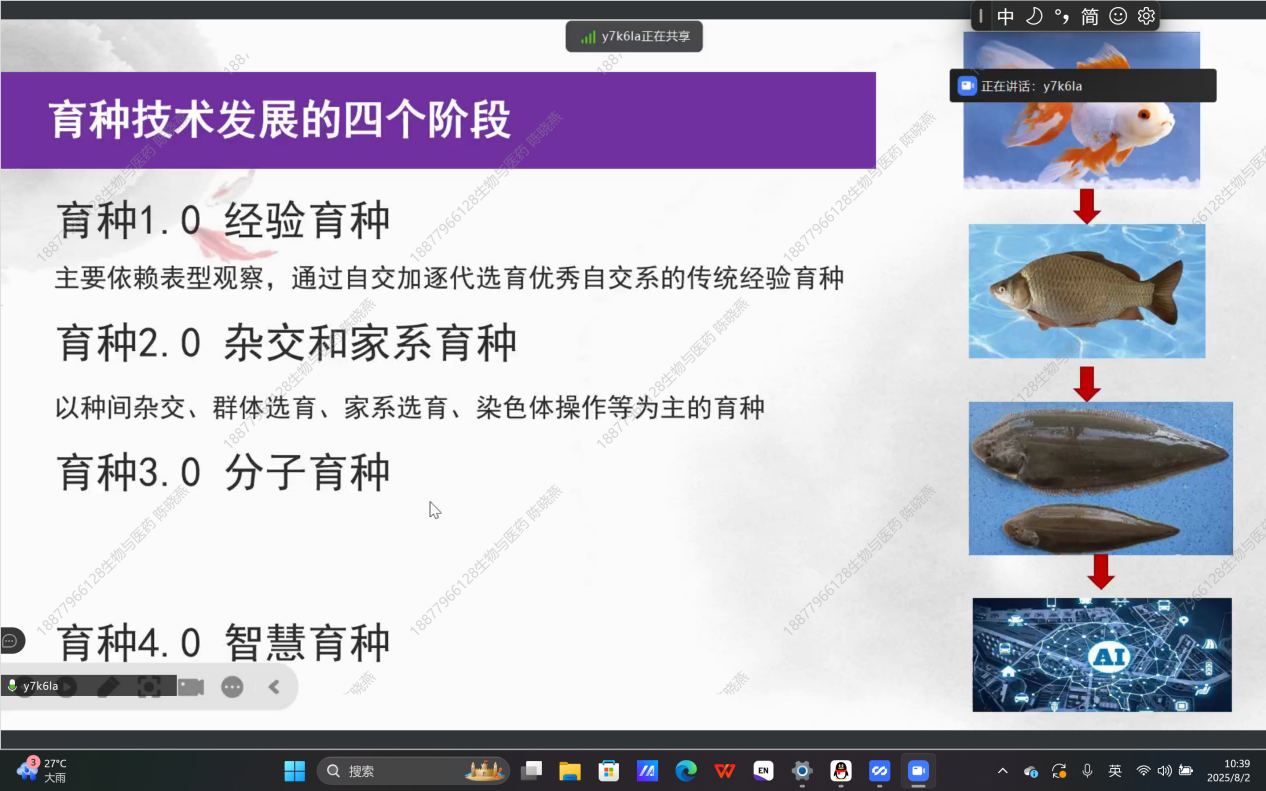Screen dimensions: 1266x791
Task: Open QQ penguin icon in taskbar
Action: click(x=841, y=771)
